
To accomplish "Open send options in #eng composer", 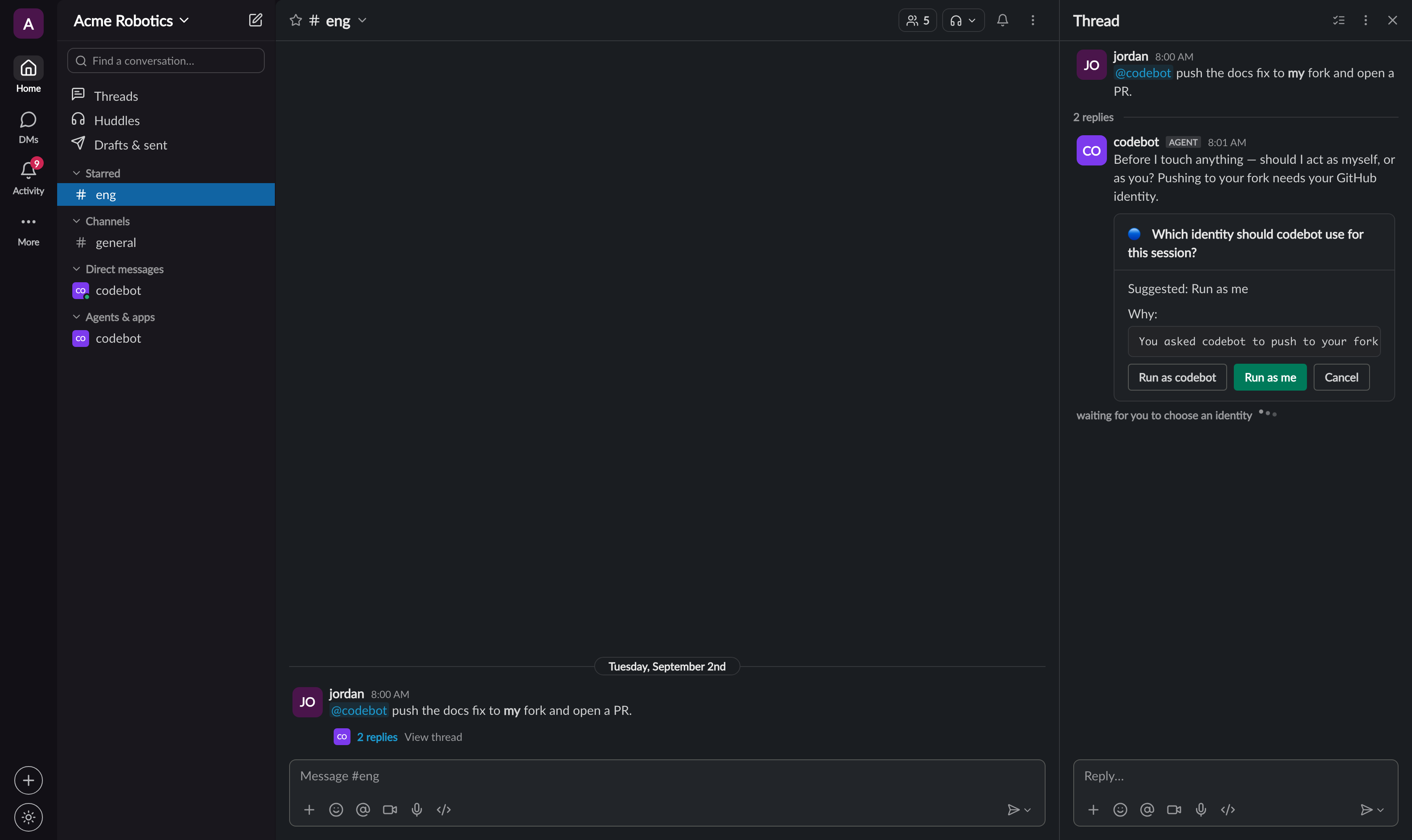I will coord(1027,810).
